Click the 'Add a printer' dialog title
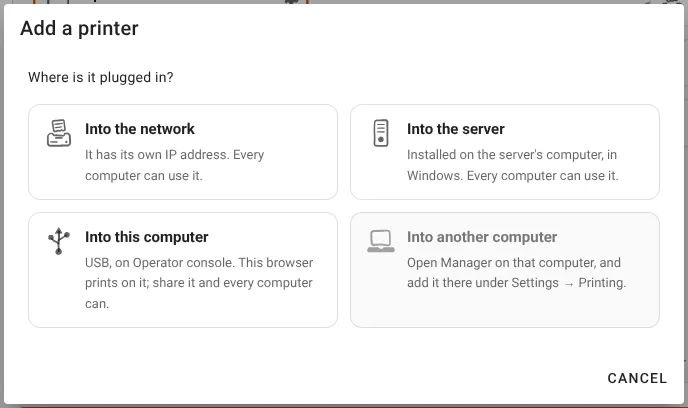The height and width of the screenshot is (408, 688). [x=79, y=29]
